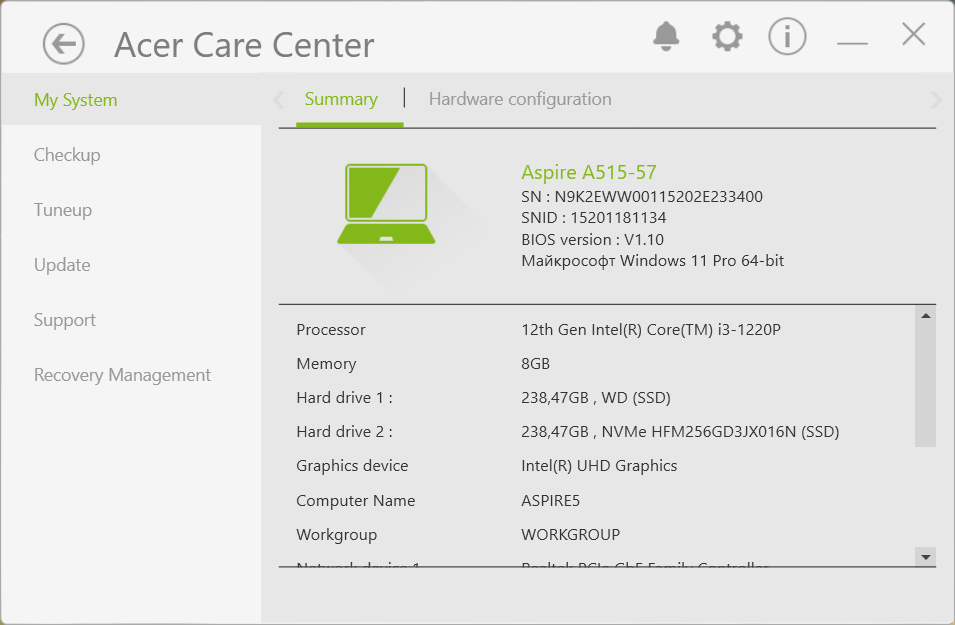This screenshot has width=955, height=625.
Task: Click the right chevron near Hardware configuration
Action: click(936, 99)
